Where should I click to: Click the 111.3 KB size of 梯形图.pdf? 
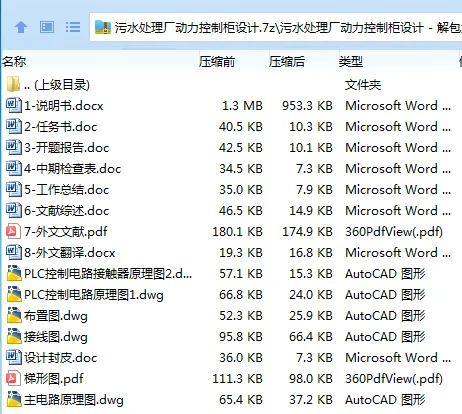click(x=238, y=379)
